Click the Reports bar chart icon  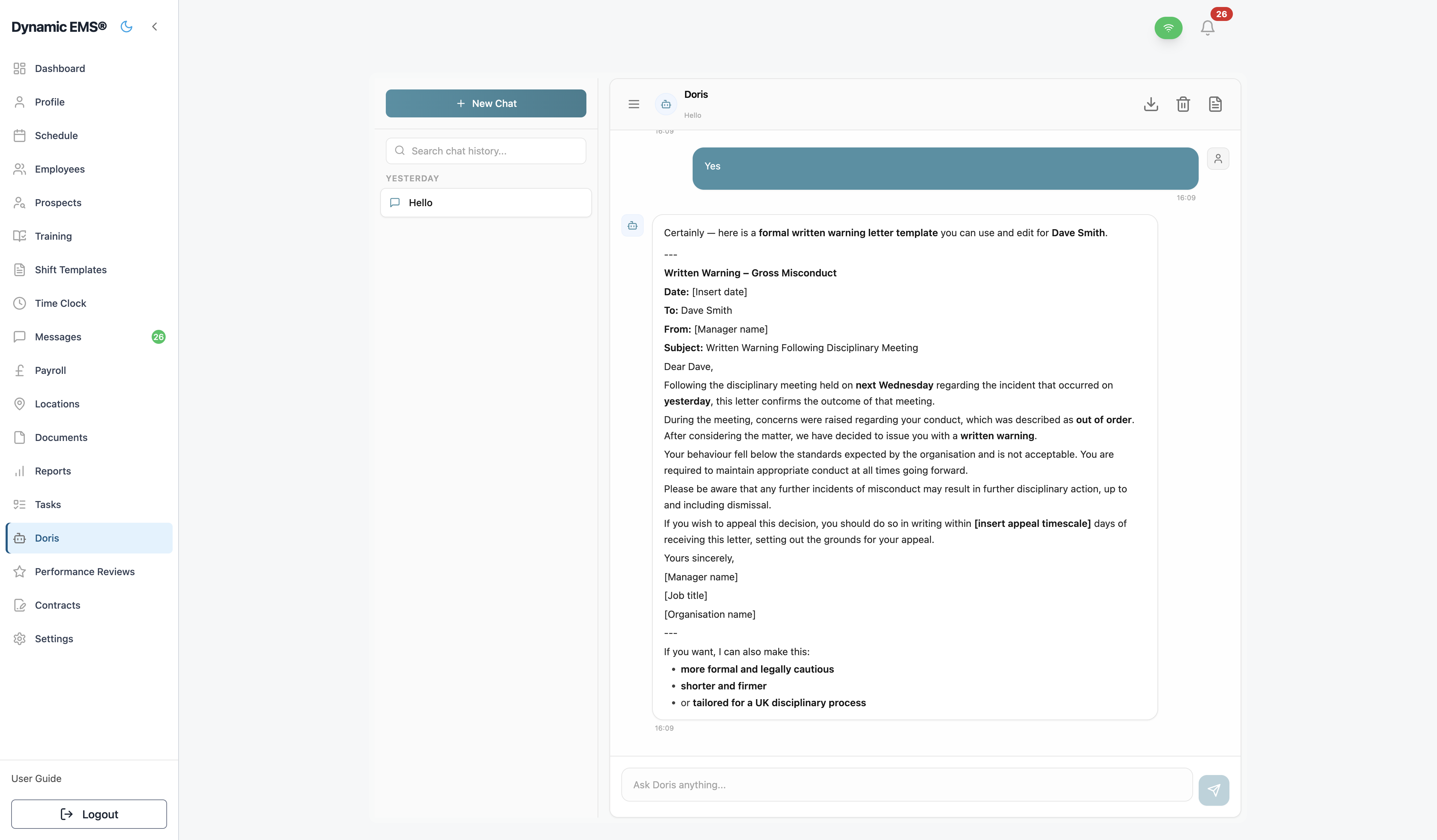coord(19,471)
